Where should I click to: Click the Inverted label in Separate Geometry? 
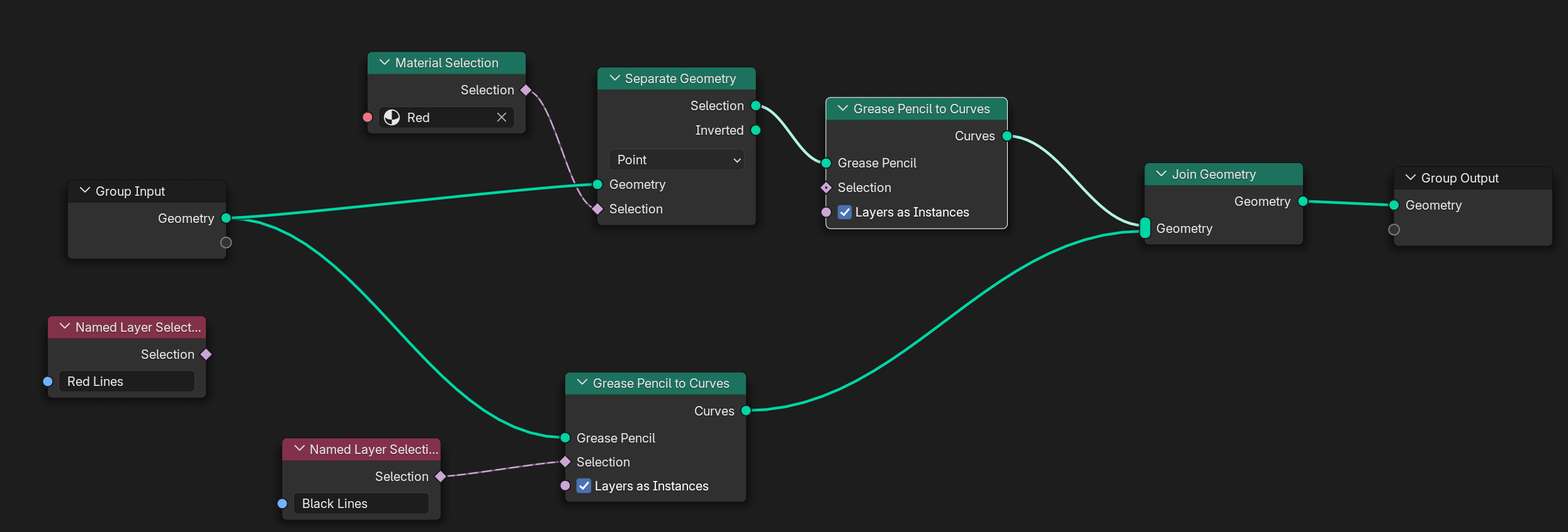[719, 130]
